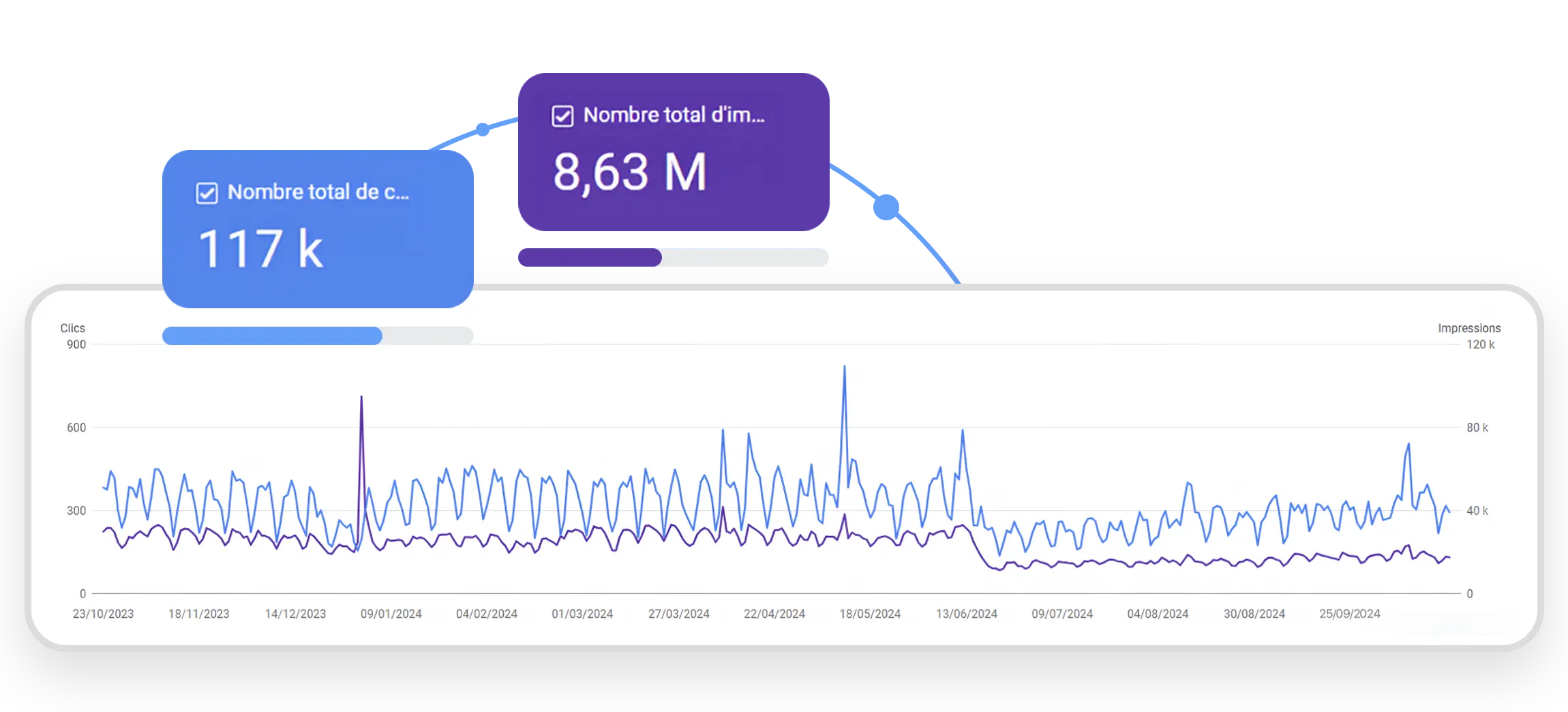Image resolution: width=1568 pixels, height=712 pixels.
Task: Click the 09/01/2024 date label
Action: pyautogui.click(x=391, y=614)
